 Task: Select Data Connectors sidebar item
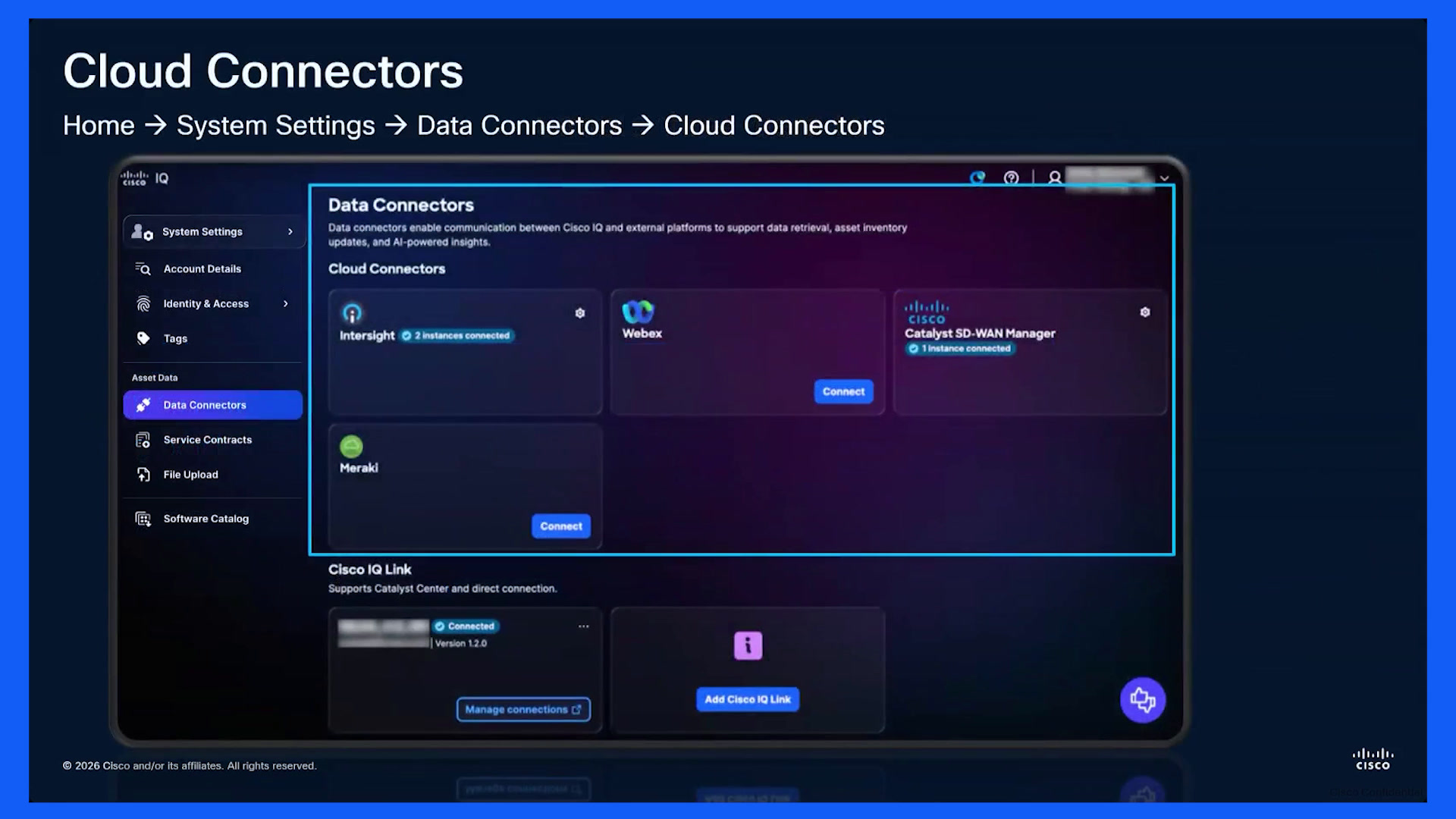pyautogui.click(x=213, y=405)
